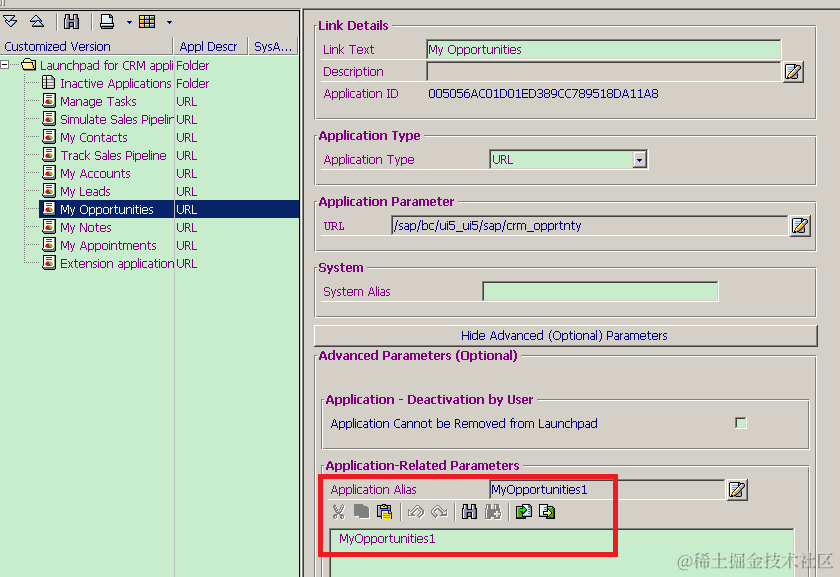
Task: Click the Load local file icon in editor
Action: [523, 512]
